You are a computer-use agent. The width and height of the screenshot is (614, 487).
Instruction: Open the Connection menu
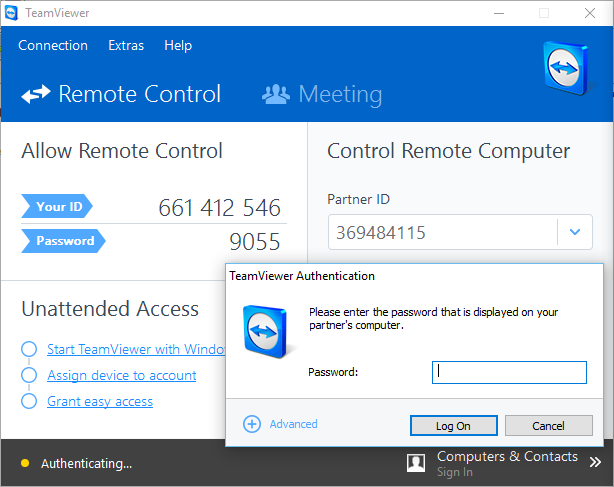tap(53, 45)
